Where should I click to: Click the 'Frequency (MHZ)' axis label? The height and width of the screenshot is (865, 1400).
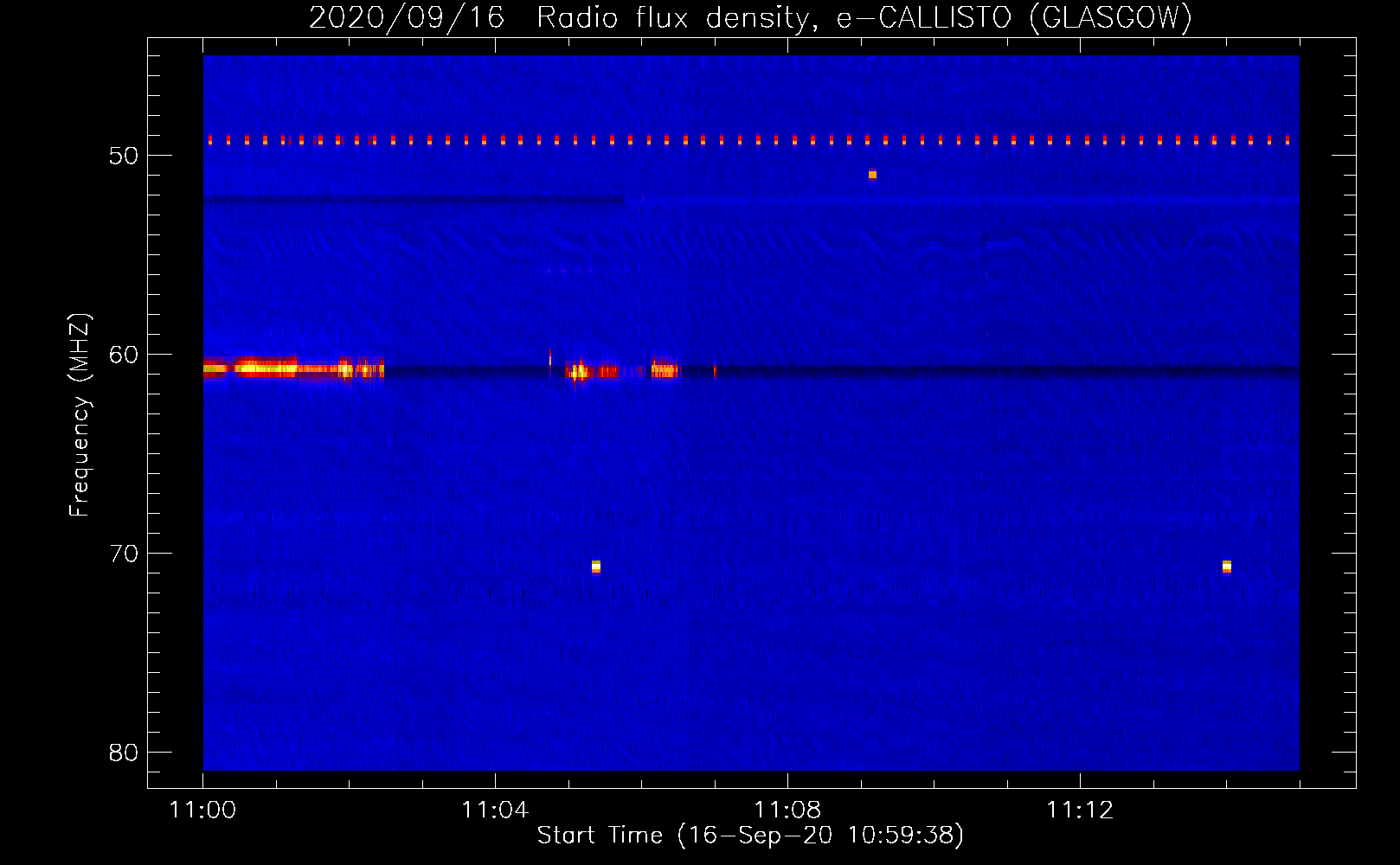80,415
